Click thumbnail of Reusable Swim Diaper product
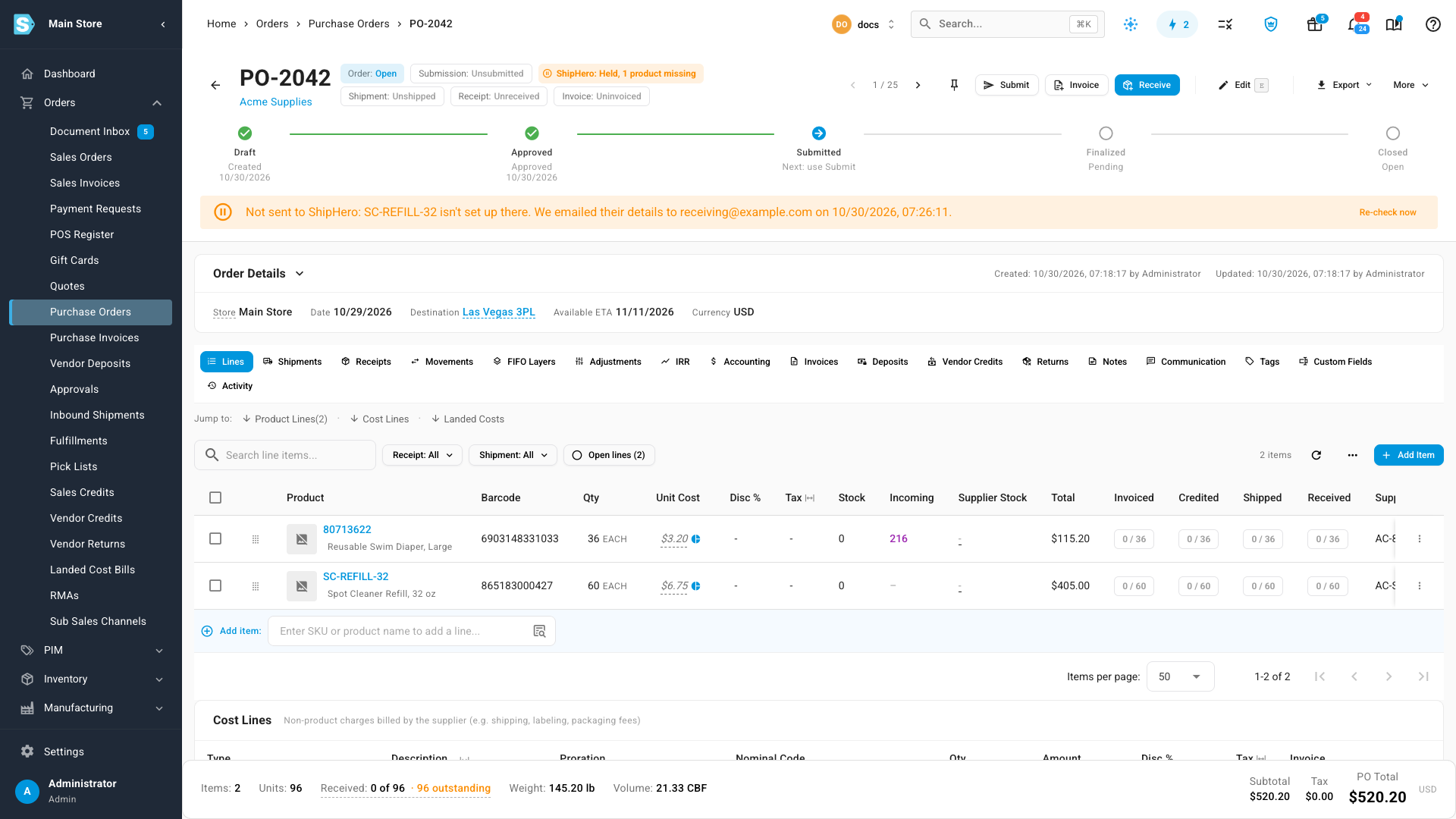 click(302, 539)
